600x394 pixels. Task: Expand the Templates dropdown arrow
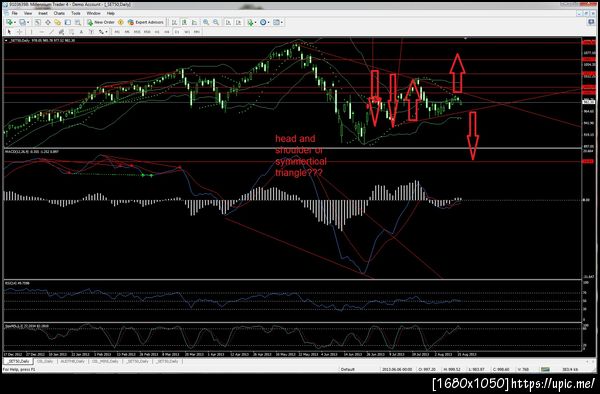[x=282, y=22]
